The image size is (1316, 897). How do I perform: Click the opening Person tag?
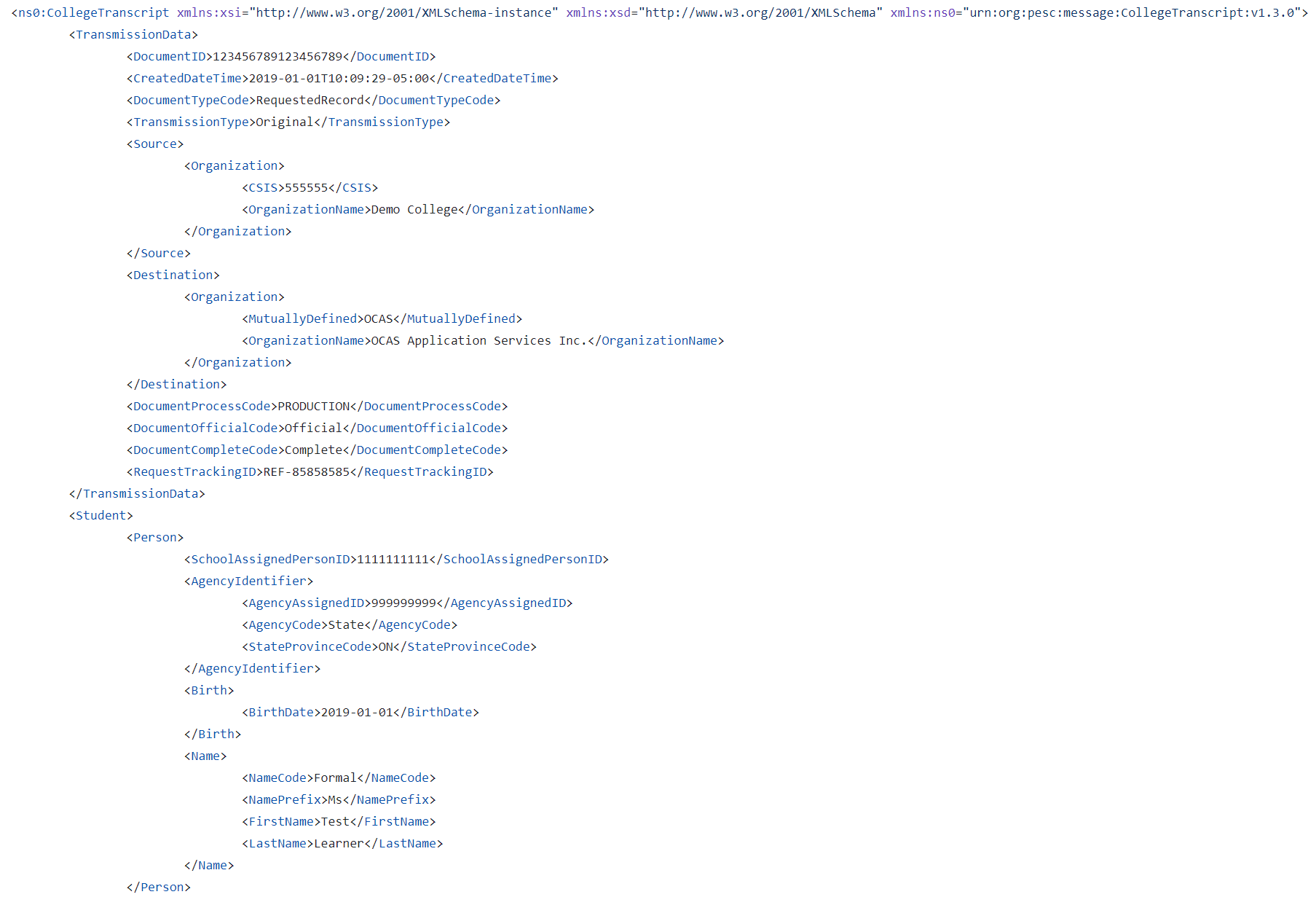[x=155, y=537]
